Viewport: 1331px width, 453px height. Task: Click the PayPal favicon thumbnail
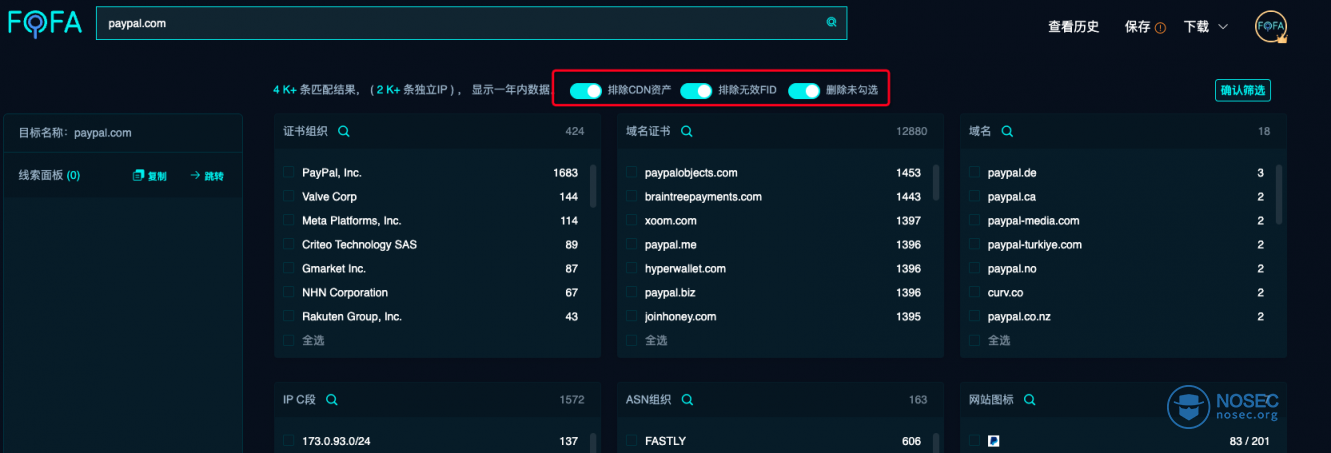pyautogui.click(x=993, y=441)
